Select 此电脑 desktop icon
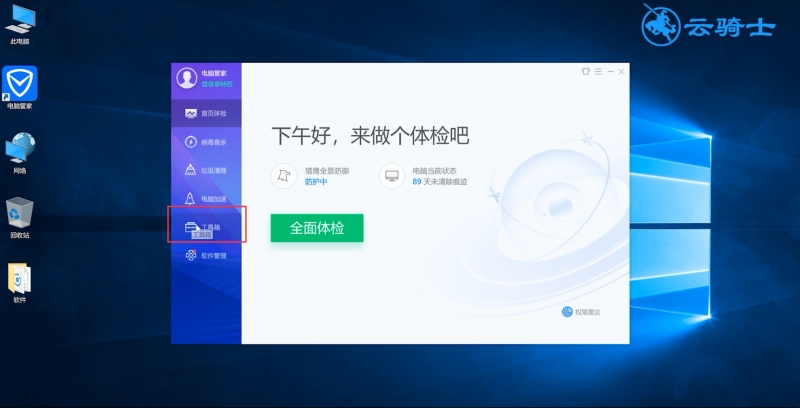The width and height of the screenshot is (800, 408). pyautogui.click(x=20, y=24)
